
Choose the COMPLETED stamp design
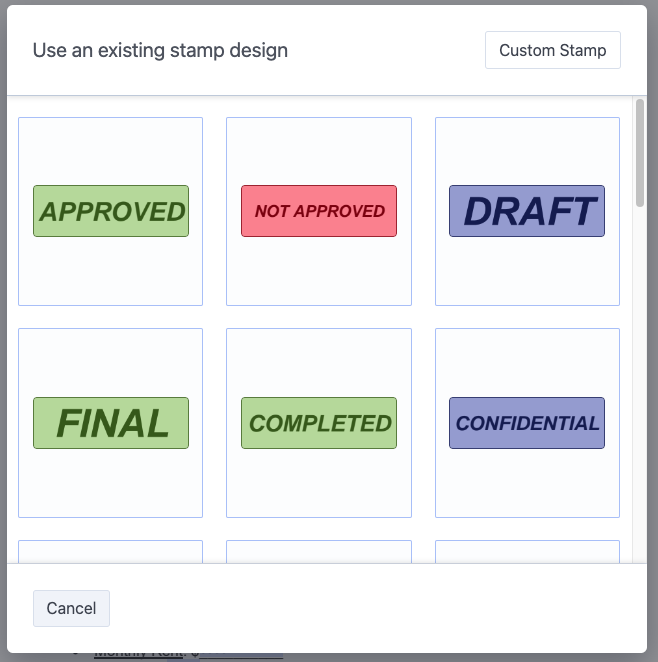coord(319,423)
